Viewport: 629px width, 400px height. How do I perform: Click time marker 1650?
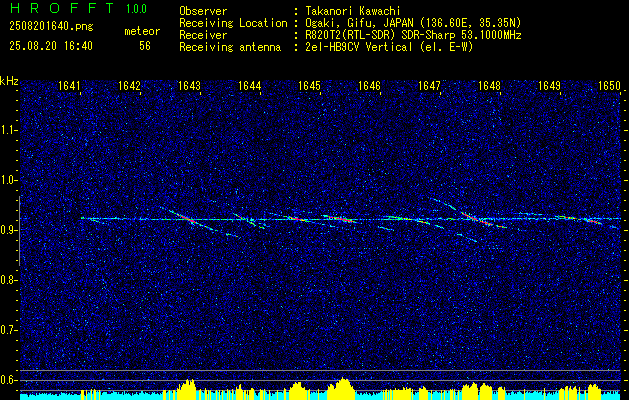coord(609,86)
